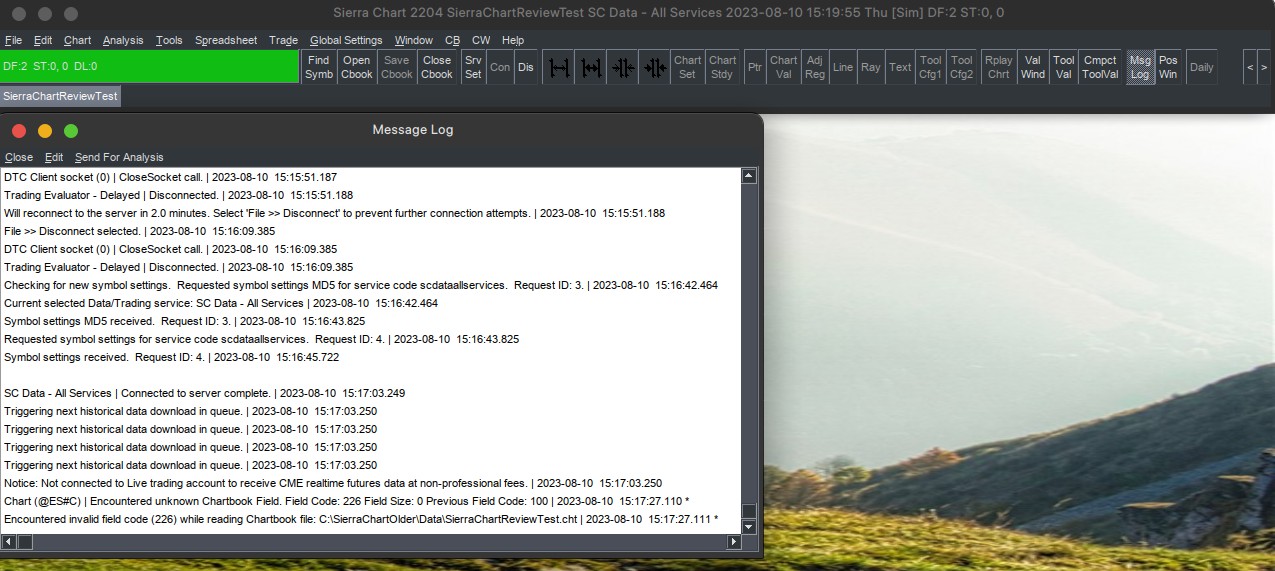The height and width of the screenshot is (571, 1275).
Task: Open Edit menu in Message Log
Action: 54,157
